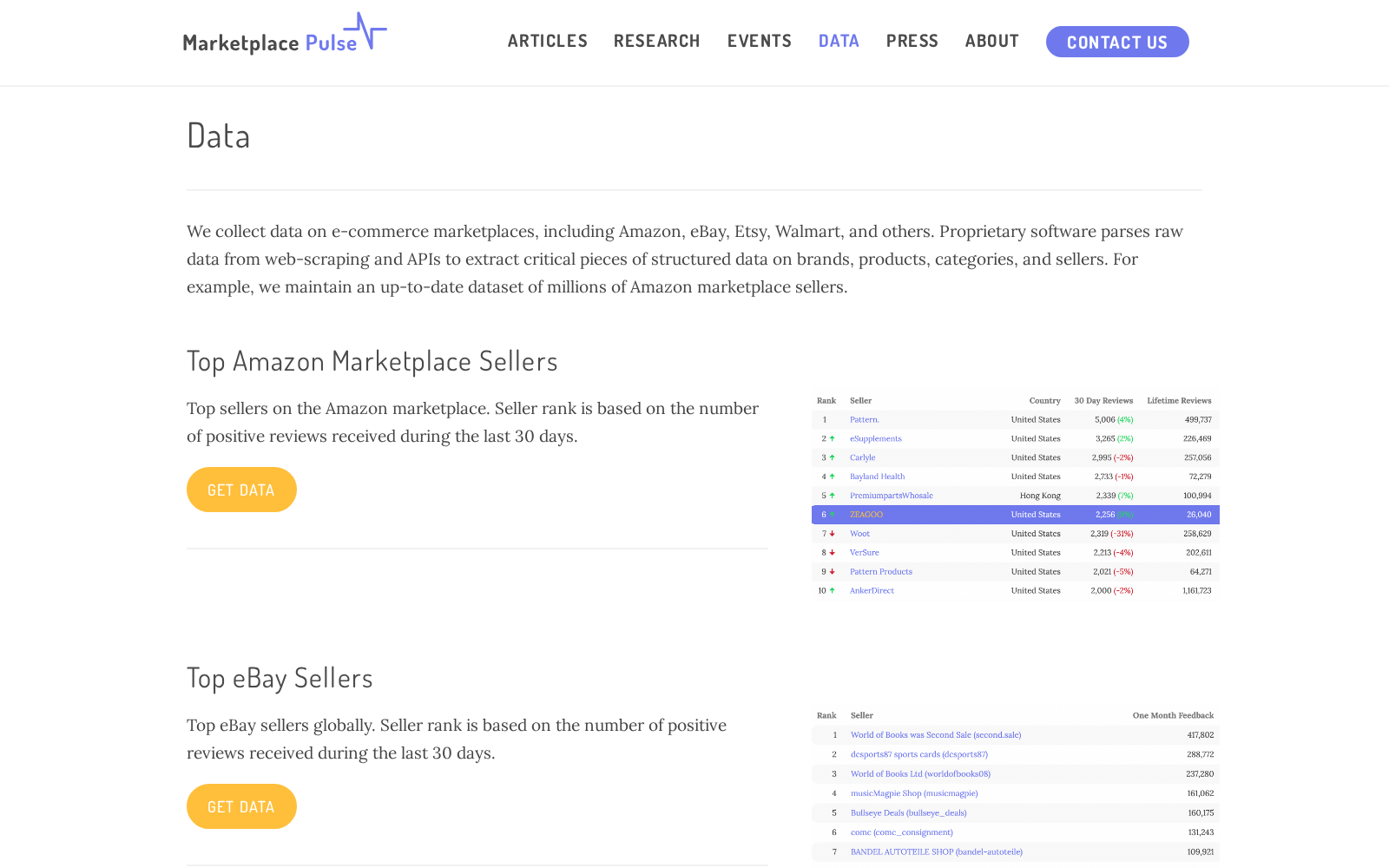
Task: Click the up arrow beside rank 3
Action: point(832,457)
